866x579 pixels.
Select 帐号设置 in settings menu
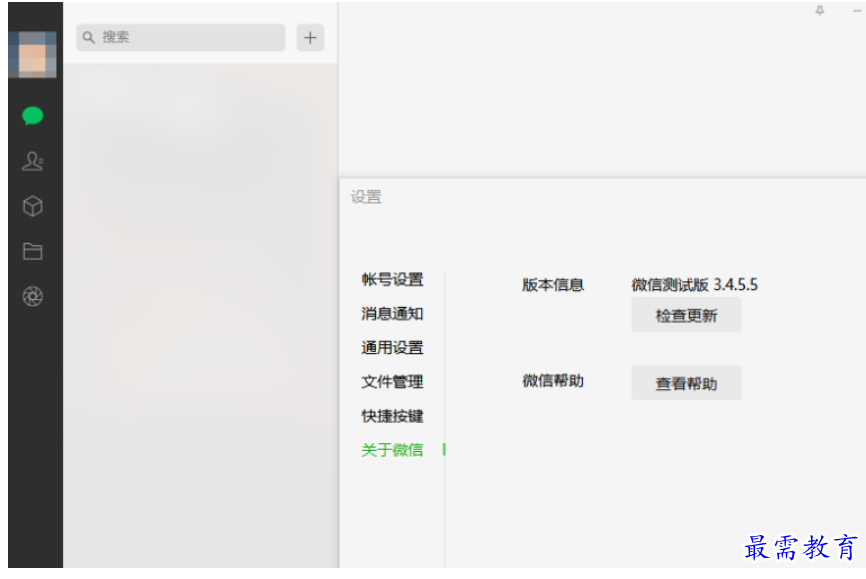click(392, 280)
